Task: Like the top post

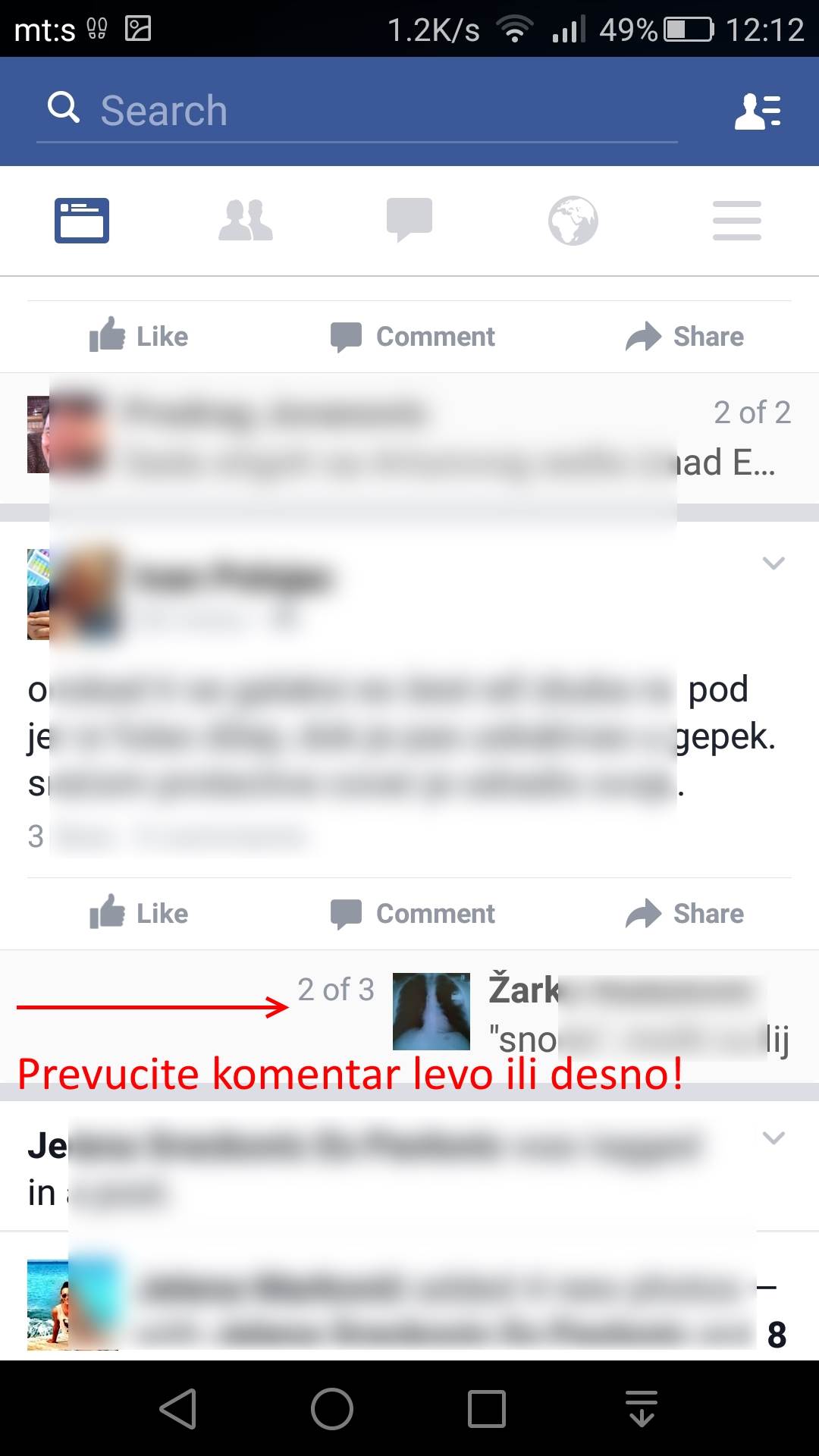Action: tap(139, 336)
